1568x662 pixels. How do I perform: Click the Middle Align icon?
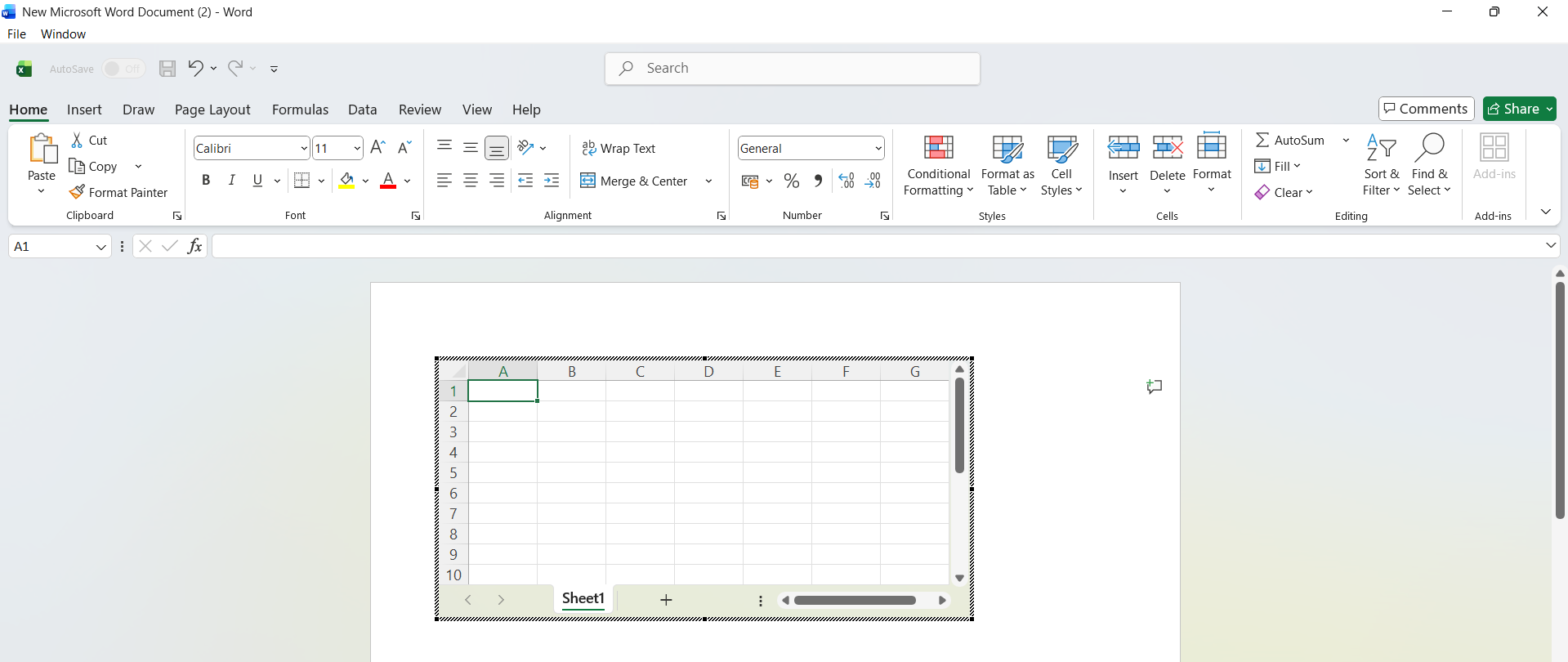(471, 147)
